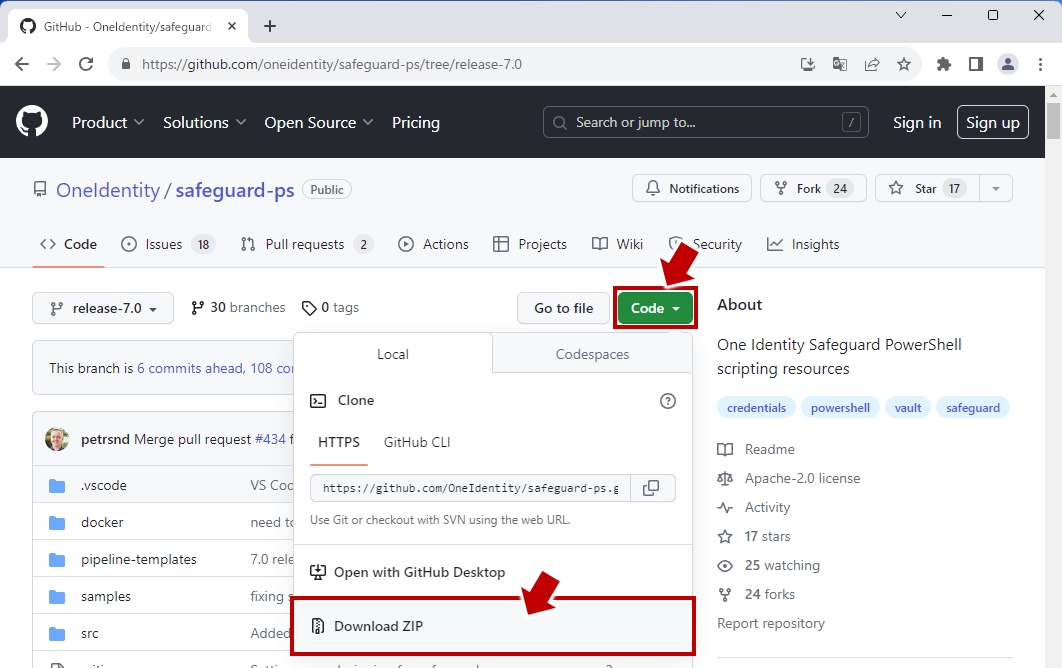Click the tab search chevron in title bar
The image size is (1062, 668).
(x=901, y=15)
